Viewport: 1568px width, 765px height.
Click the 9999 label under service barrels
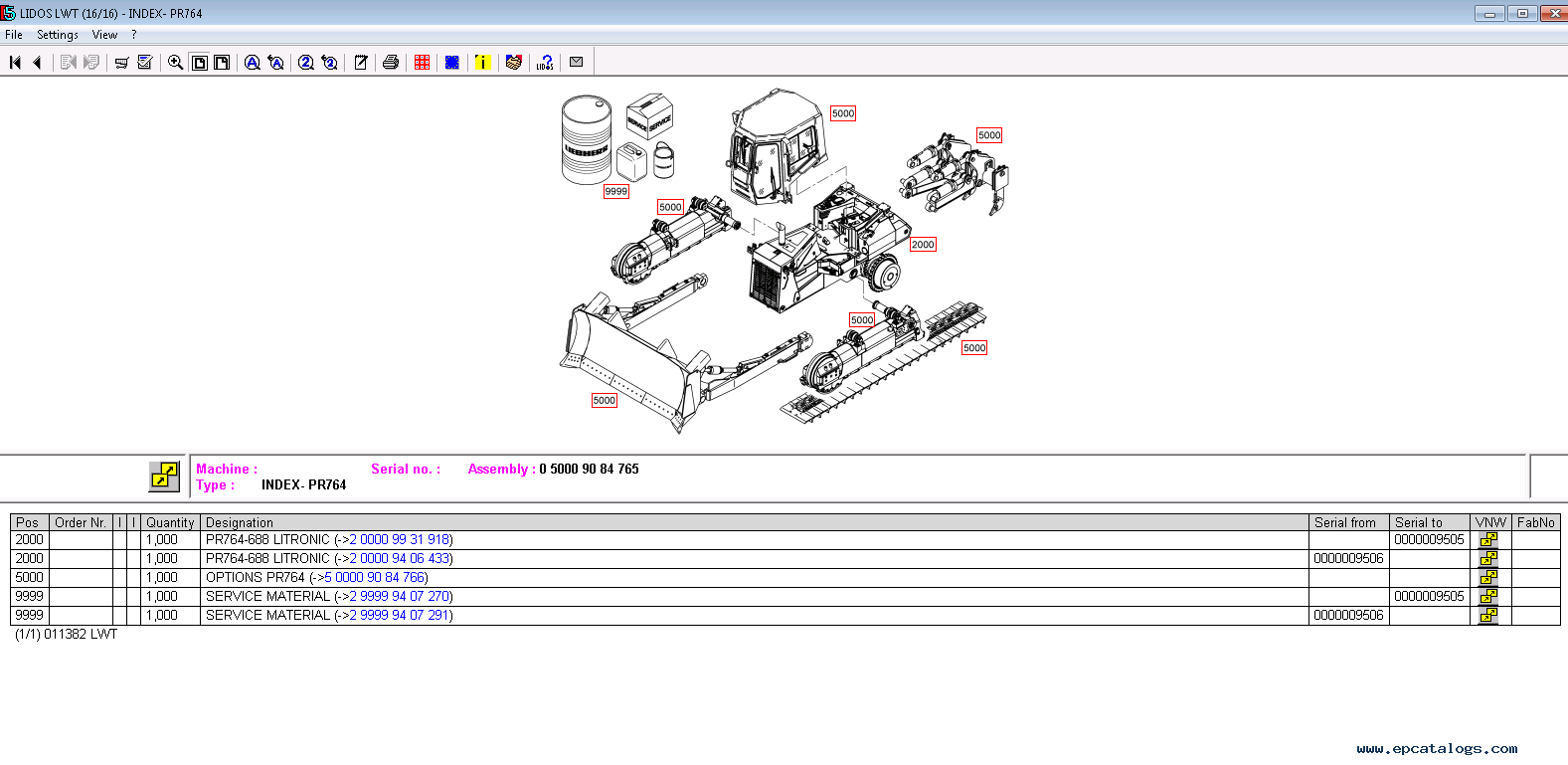(x=616, y=192)
